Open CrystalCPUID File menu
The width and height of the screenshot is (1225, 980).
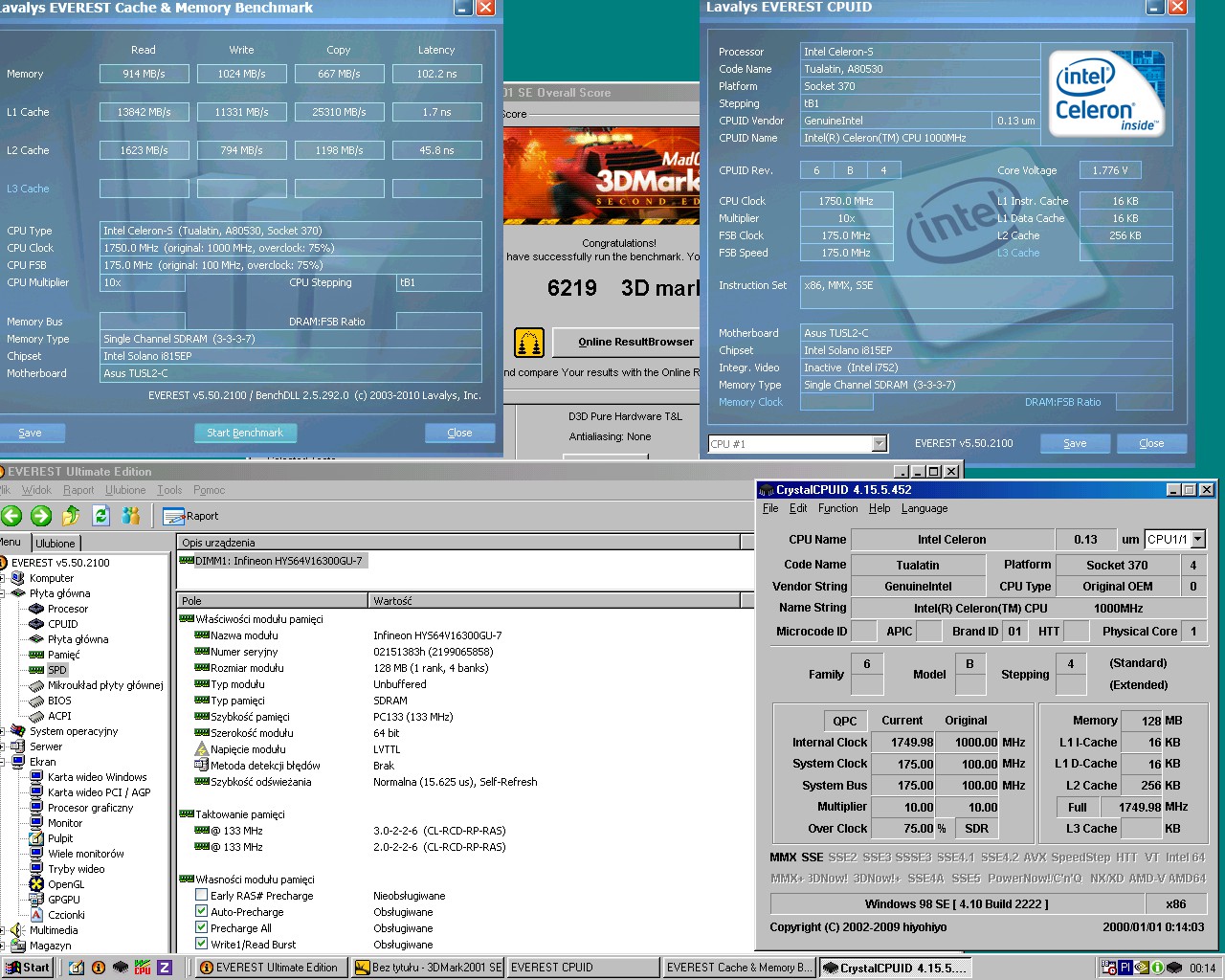[770, 508]
